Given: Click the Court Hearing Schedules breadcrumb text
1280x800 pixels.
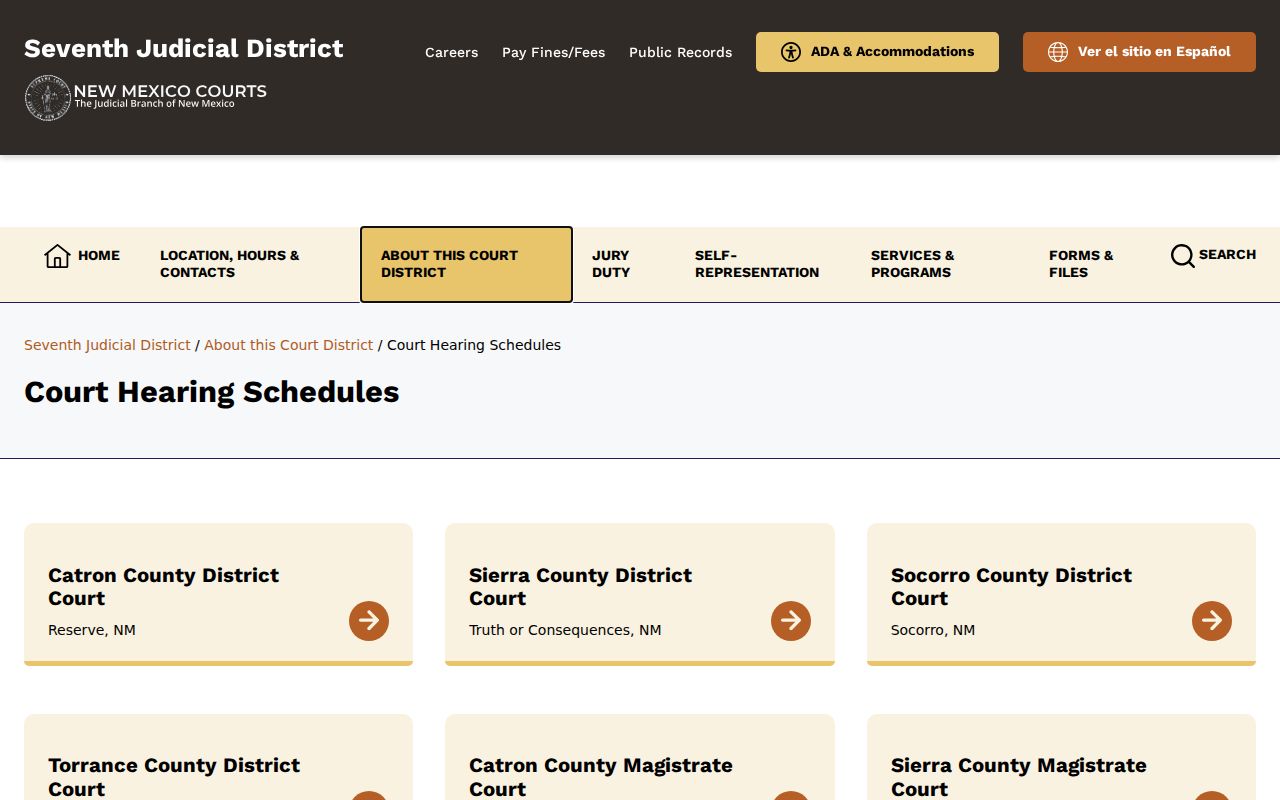Looking at the screenshot, I should point(474,345).
